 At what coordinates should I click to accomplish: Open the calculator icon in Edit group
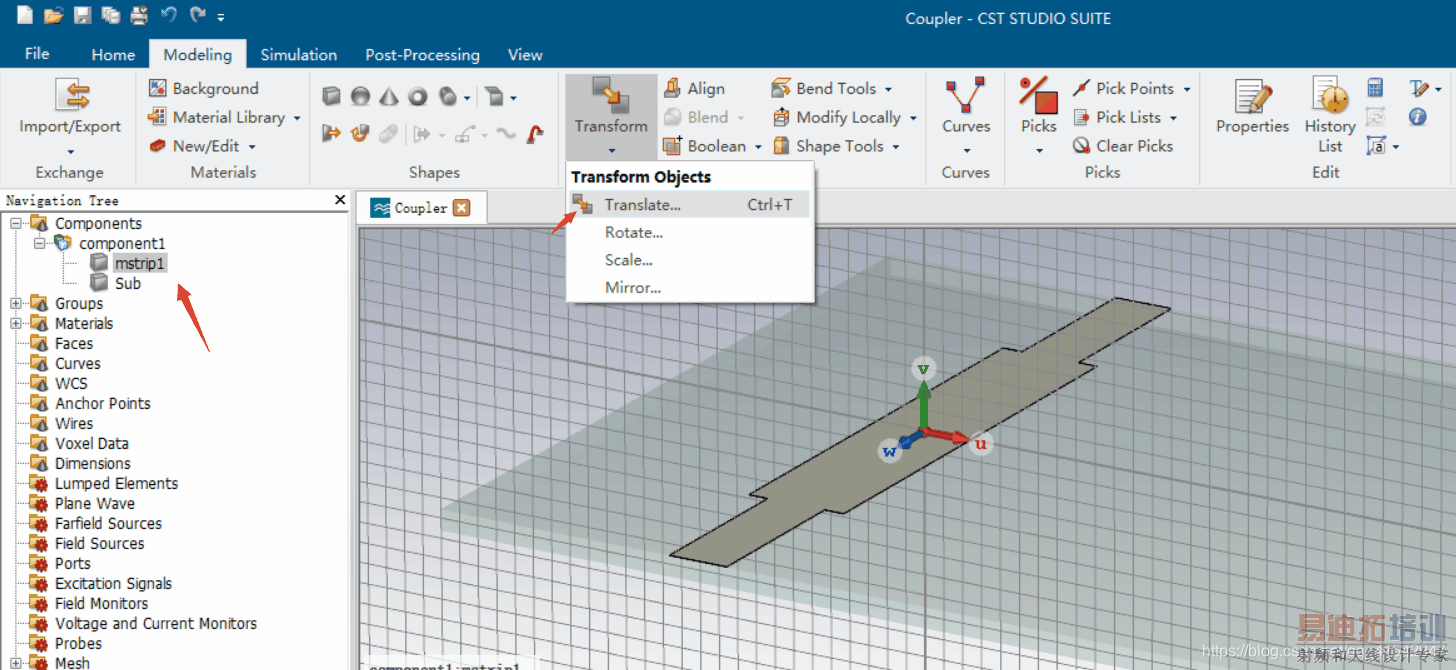click(x=1375, y=88)
